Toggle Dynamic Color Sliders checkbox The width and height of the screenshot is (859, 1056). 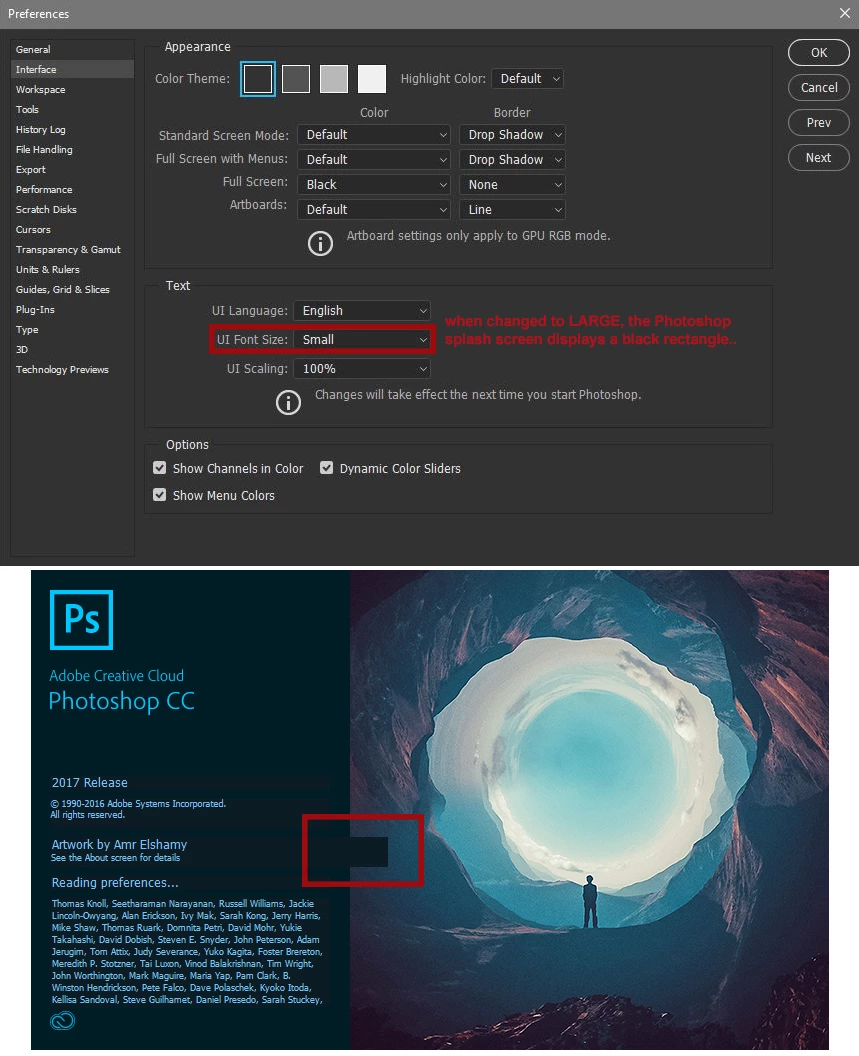coord(327,468)
